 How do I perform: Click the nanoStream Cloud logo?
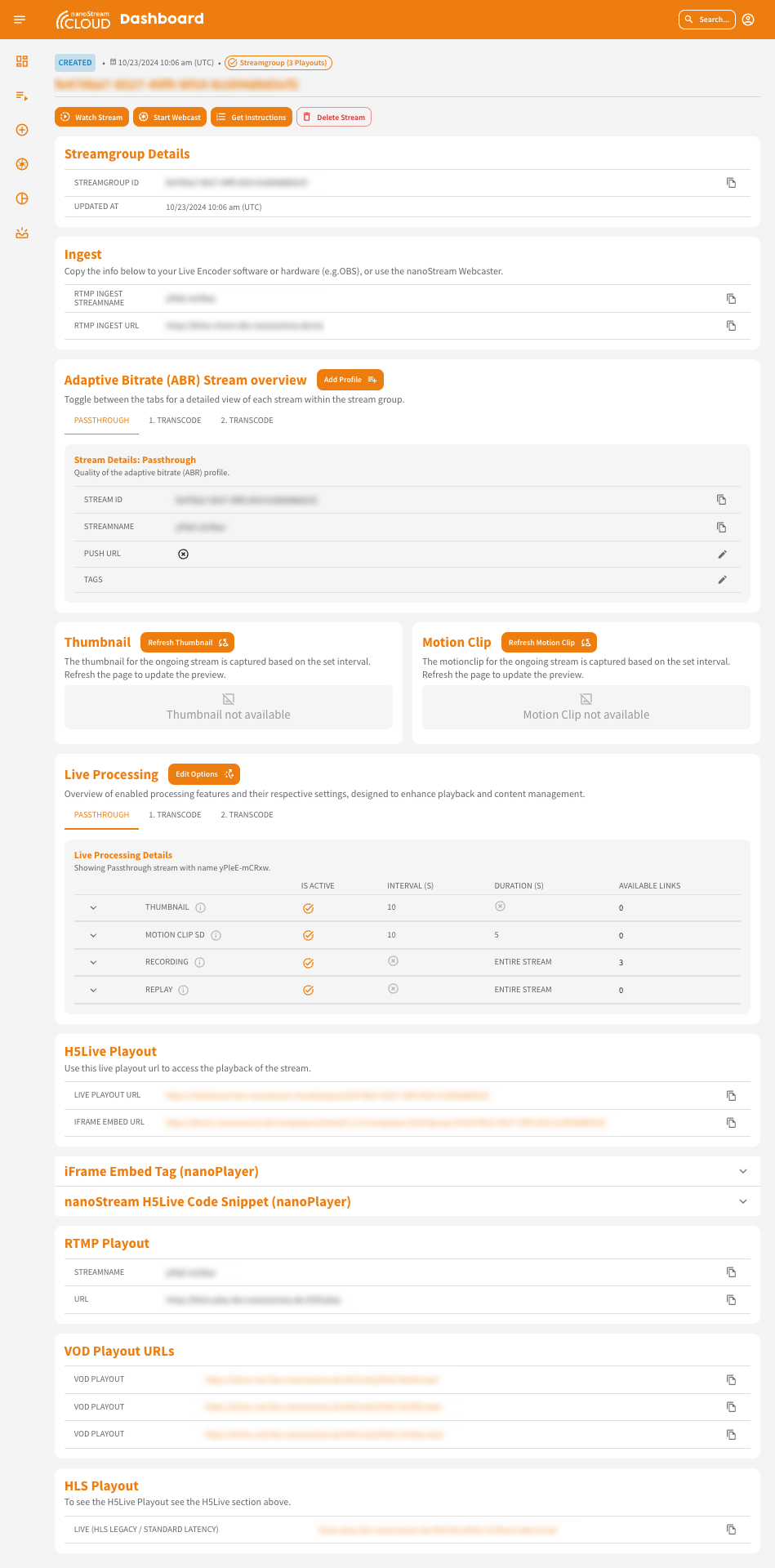click(x=83, y=20)
